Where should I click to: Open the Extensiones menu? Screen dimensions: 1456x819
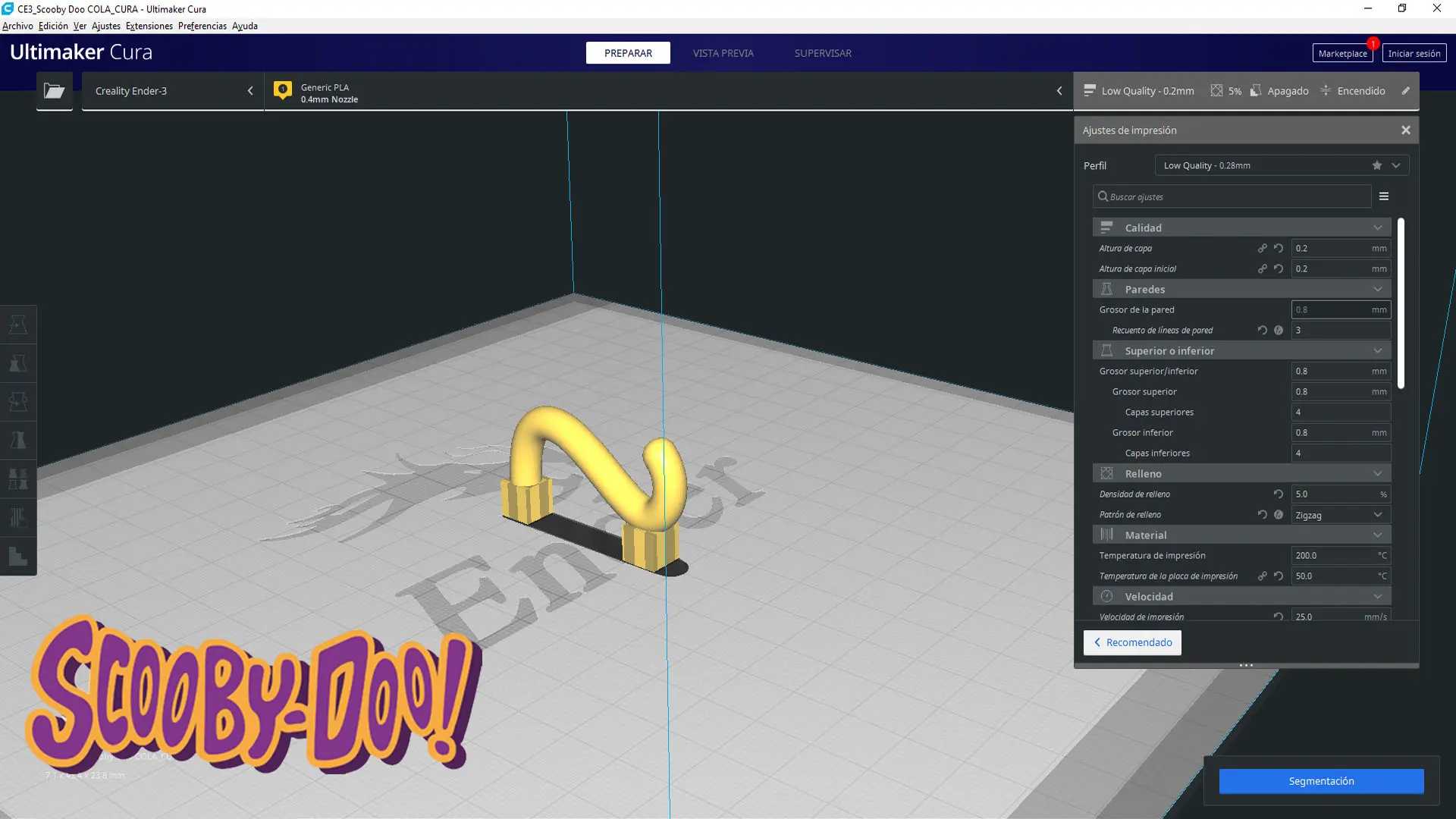[x=149, y=26]
